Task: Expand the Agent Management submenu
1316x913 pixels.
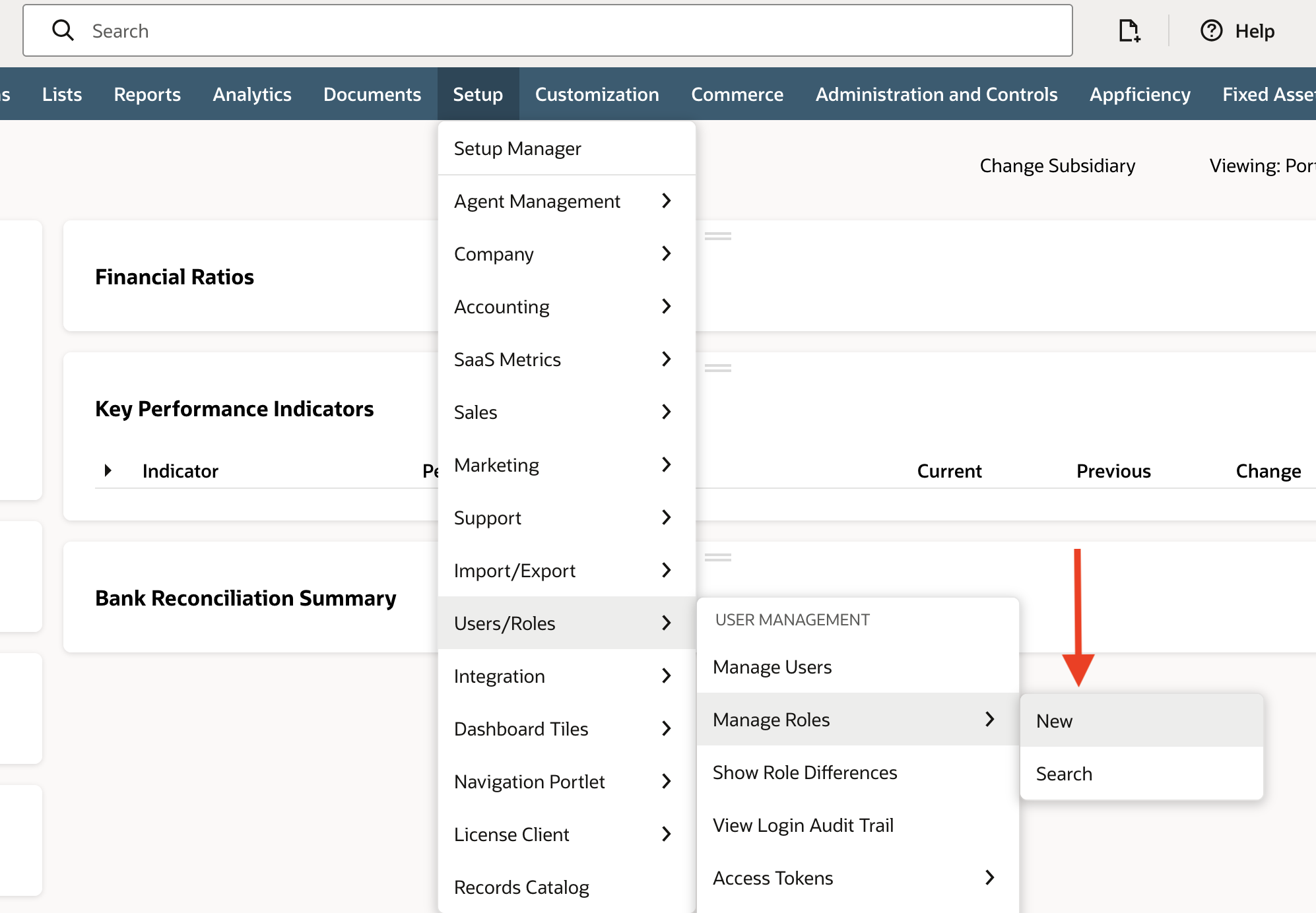Action: click(x=567, y=201)
